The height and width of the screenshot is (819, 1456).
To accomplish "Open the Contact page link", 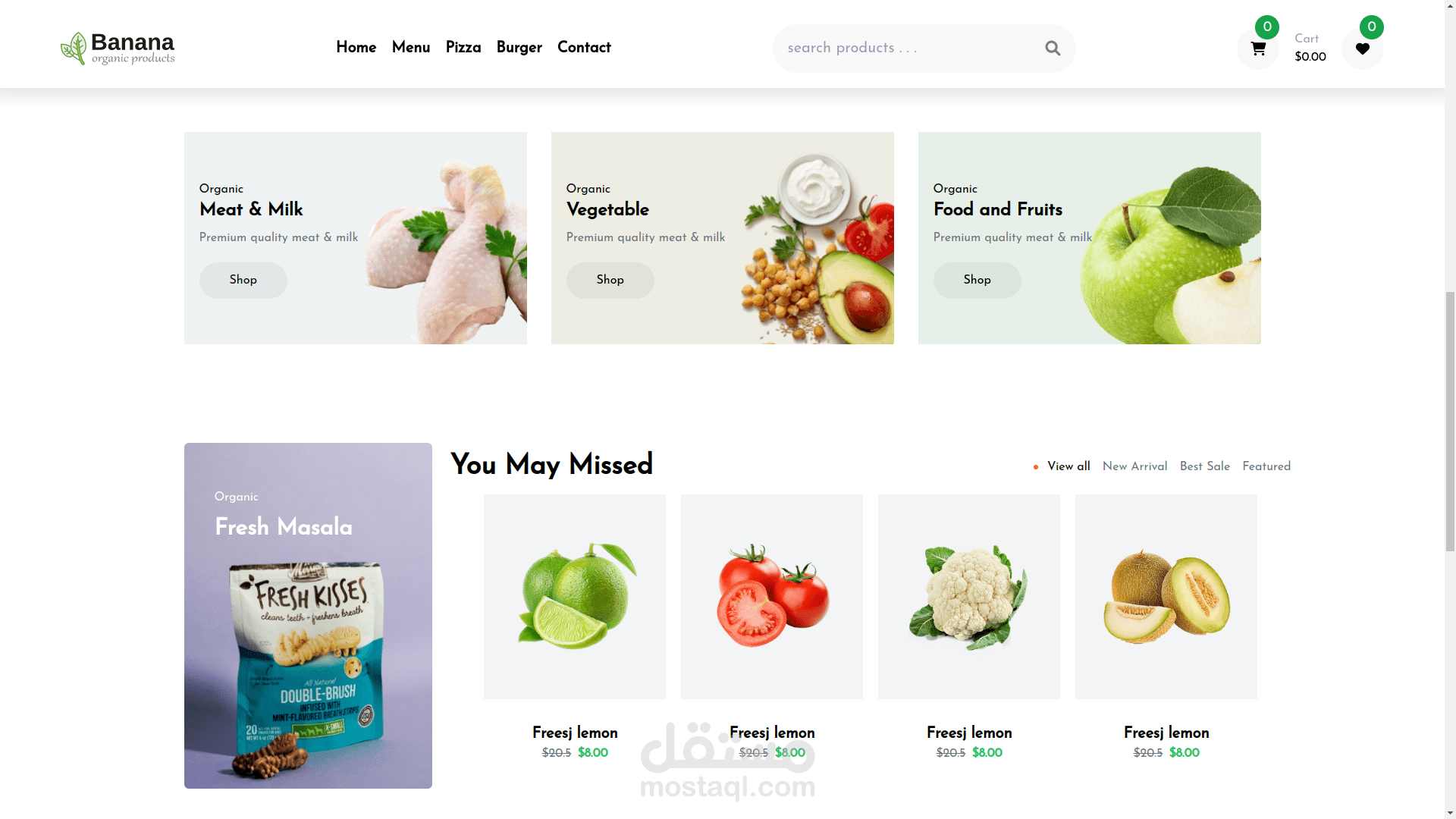I will (x=584, y=48).
